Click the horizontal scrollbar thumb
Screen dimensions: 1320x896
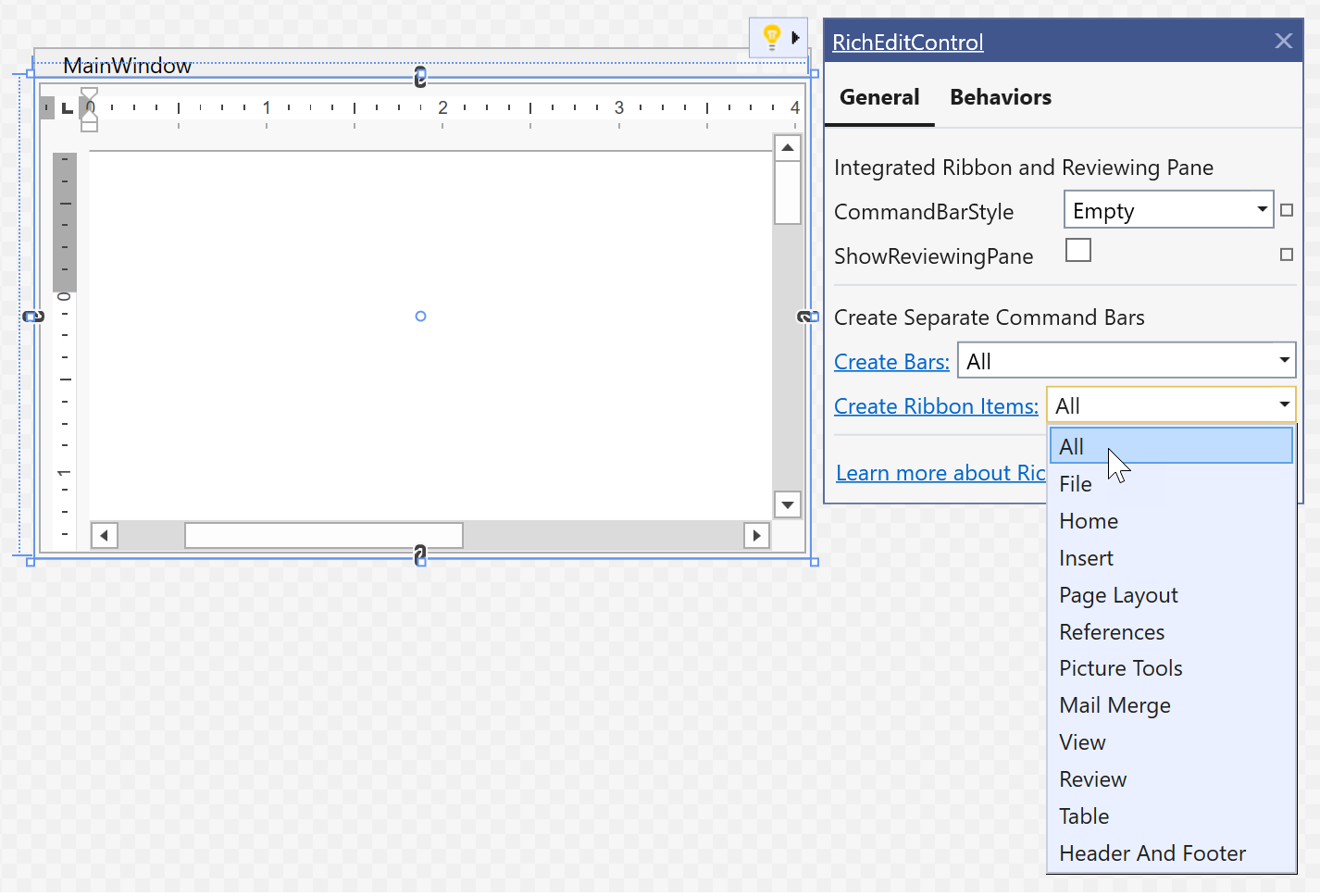(323, 535)
